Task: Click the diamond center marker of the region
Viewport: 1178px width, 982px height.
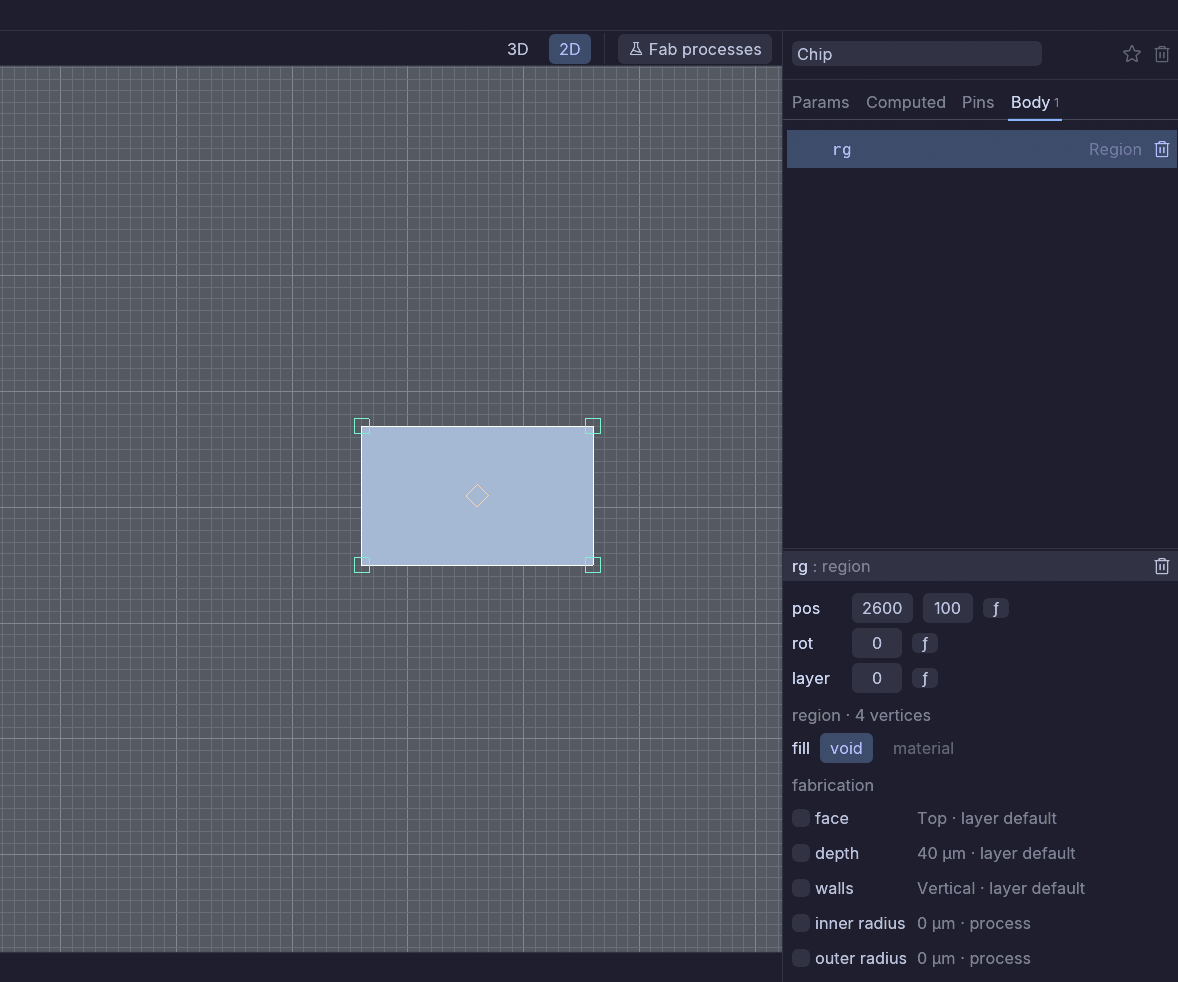Action: (x=477, y=496)
